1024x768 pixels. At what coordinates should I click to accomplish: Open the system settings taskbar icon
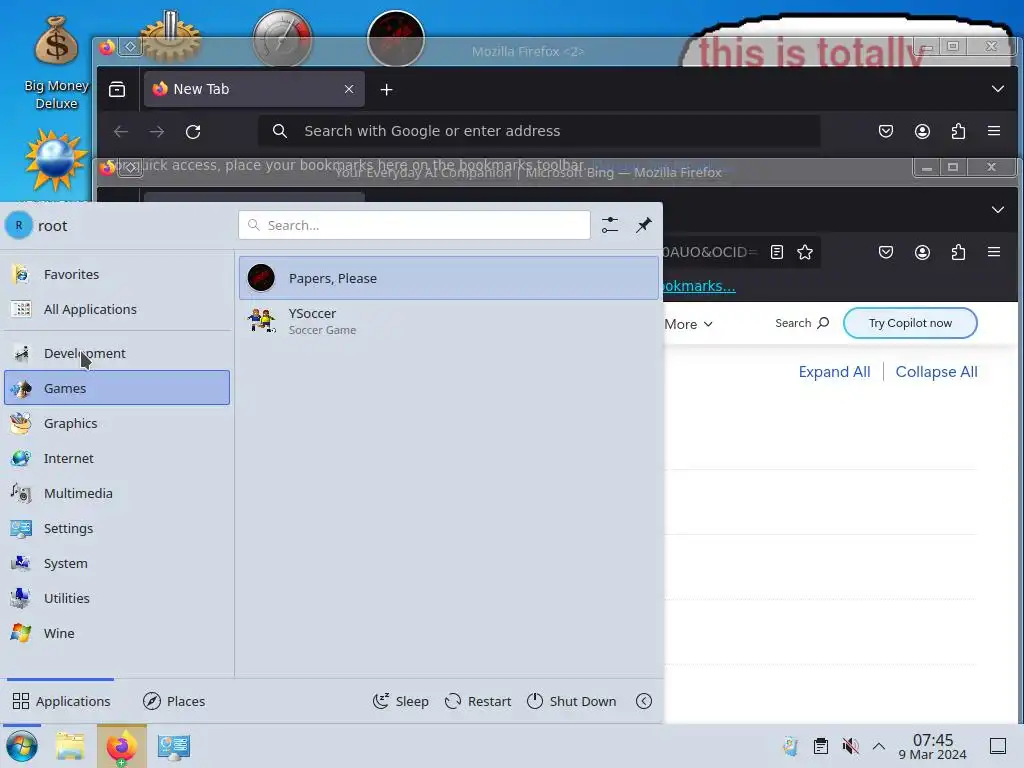(174, 746)
